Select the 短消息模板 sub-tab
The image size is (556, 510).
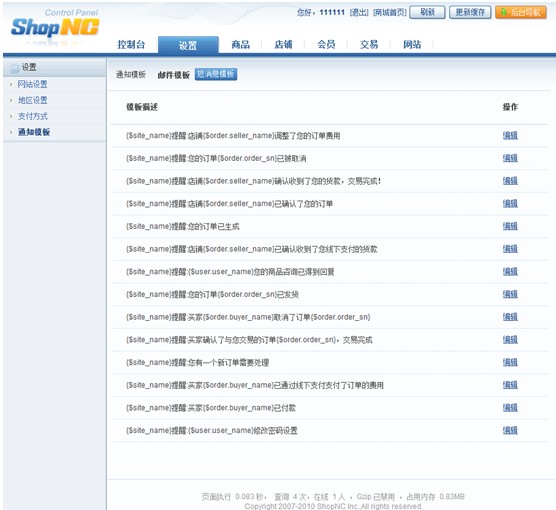pos(216,74)
